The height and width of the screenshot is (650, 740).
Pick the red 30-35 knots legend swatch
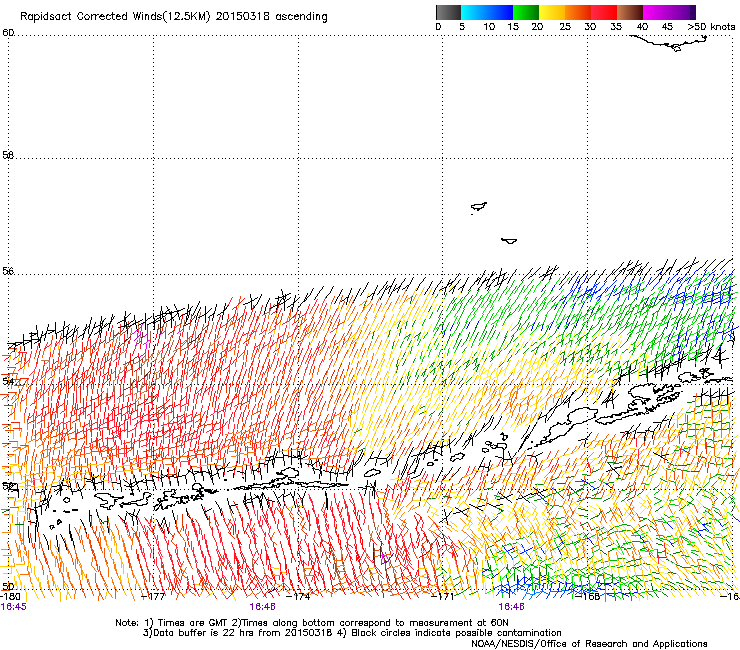click(604, 12)
